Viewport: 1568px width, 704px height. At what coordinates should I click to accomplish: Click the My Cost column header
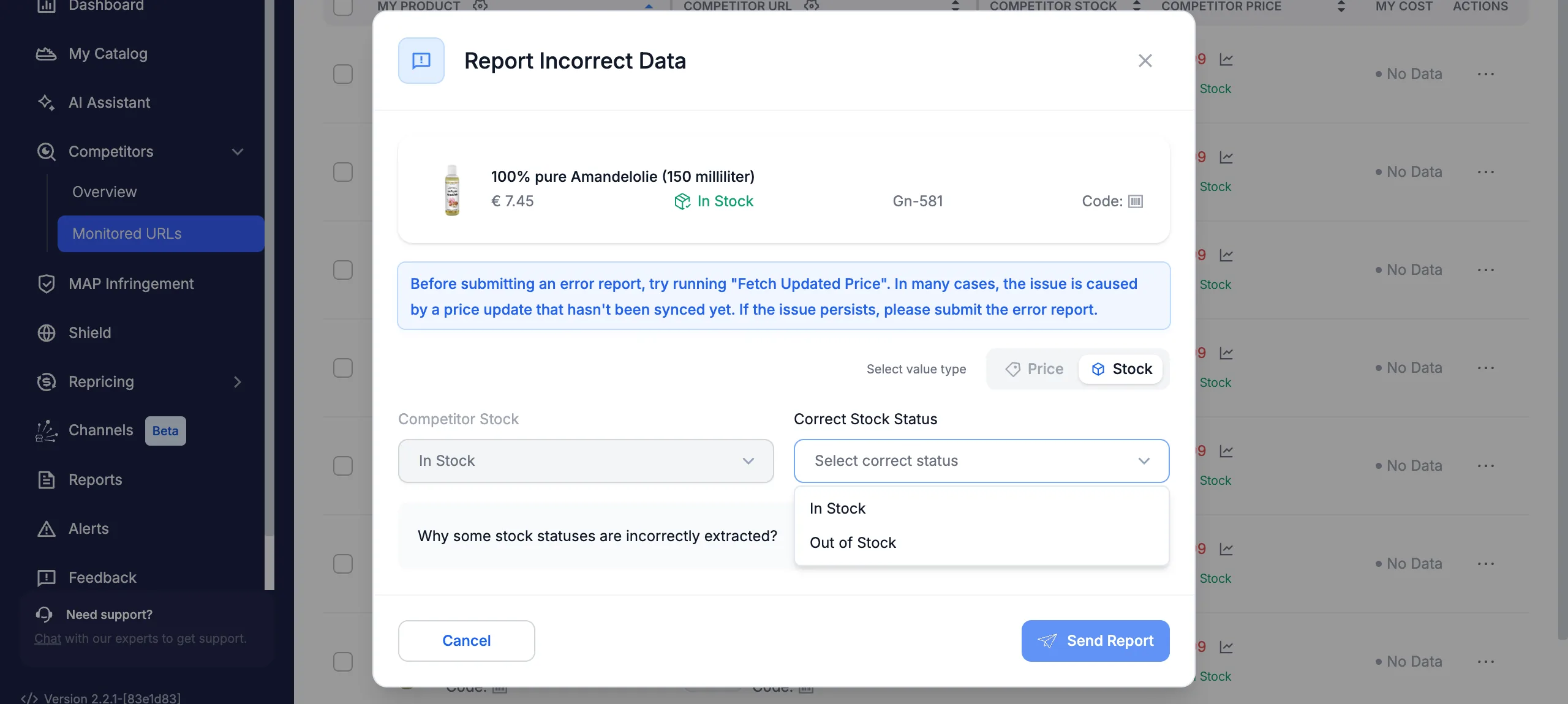tap(1404, 6)
